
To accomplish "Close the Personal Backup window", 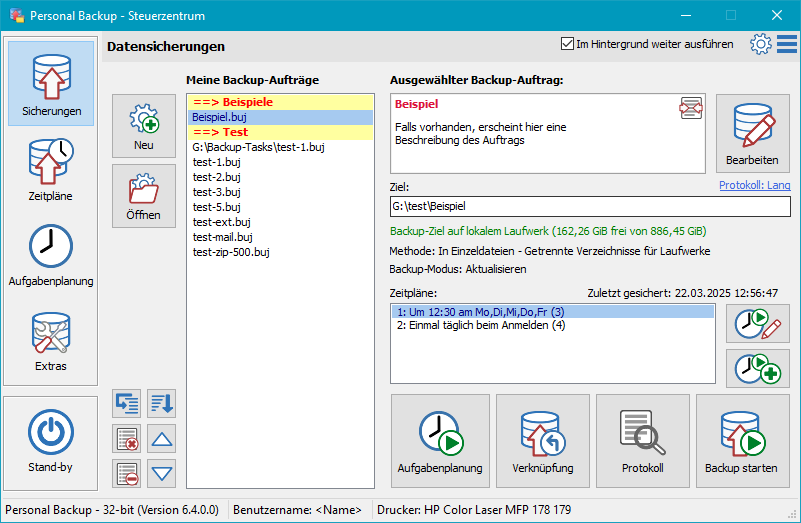I will coord(777,15).
